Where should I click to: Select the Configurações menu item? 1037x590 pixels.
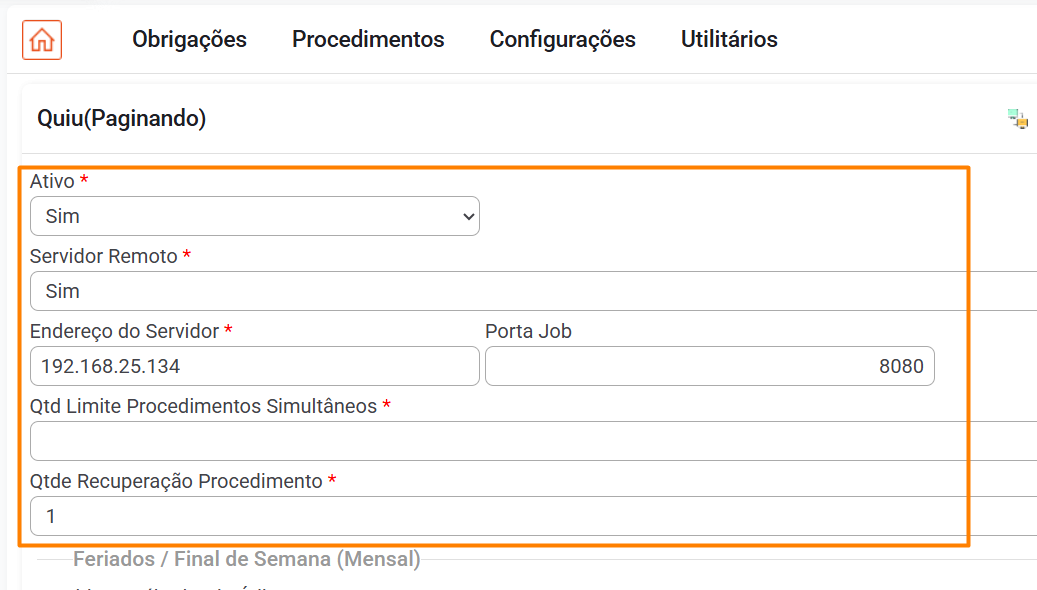click(x=562, y=39)
